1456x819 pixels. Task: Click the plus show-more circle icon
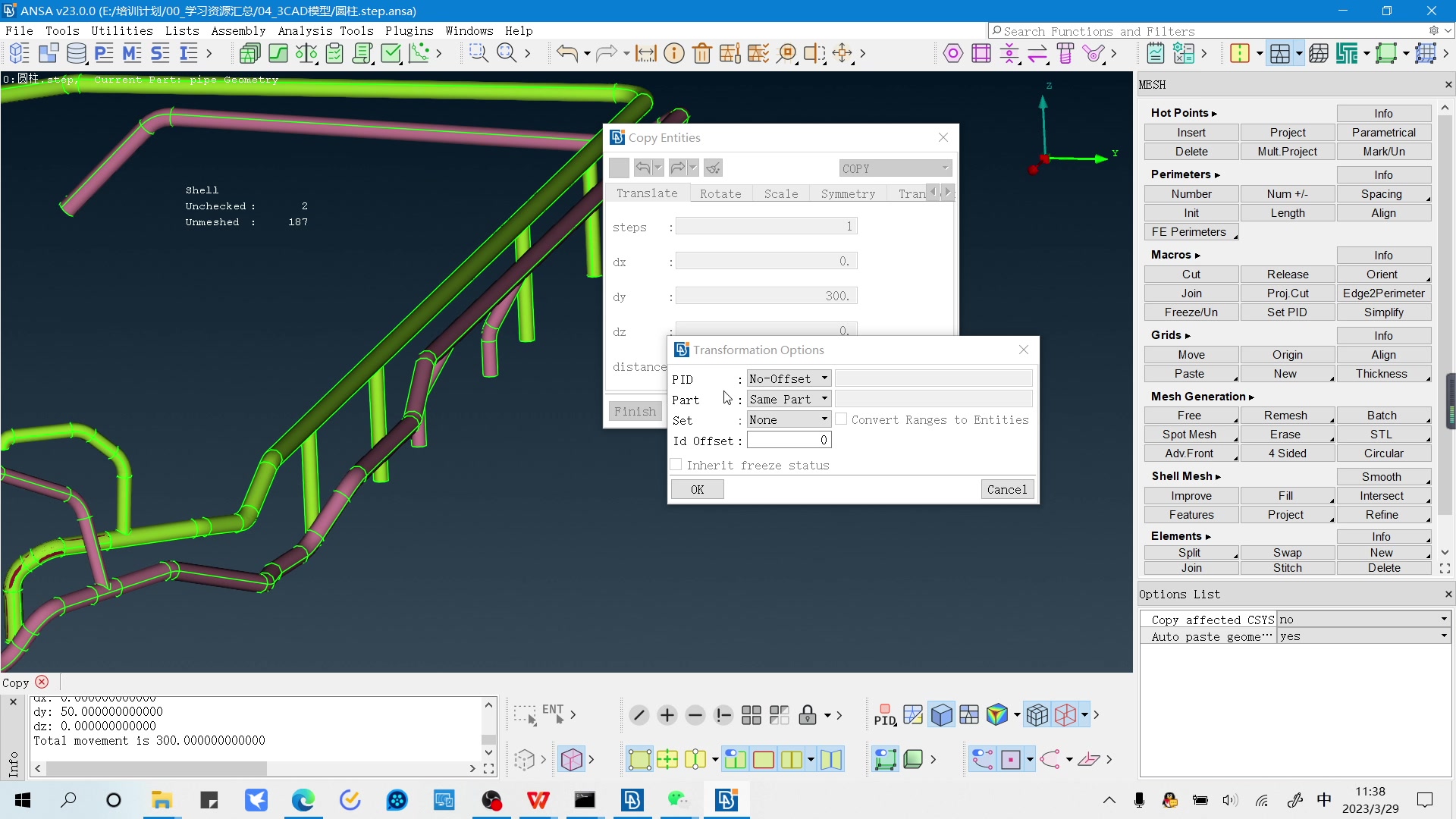(x=667, y=715)
